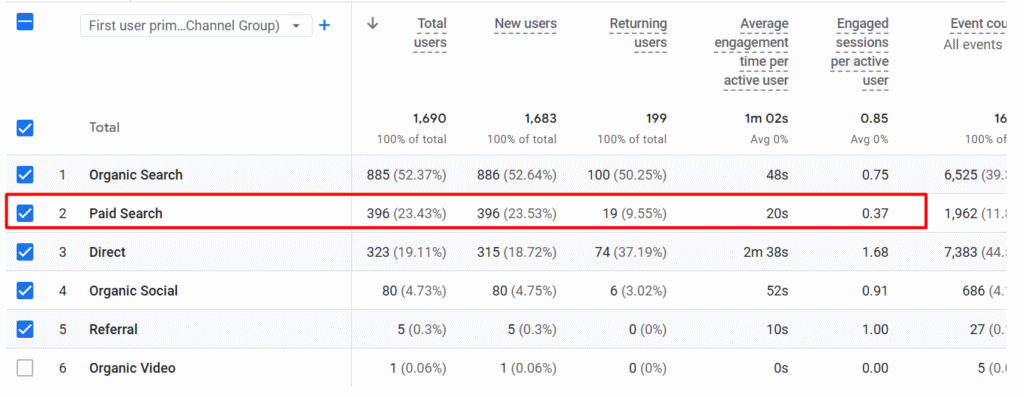Click the 0.00 engaged sessions cell
Viewport: 1024px width, 397px height.
(876, 368)
